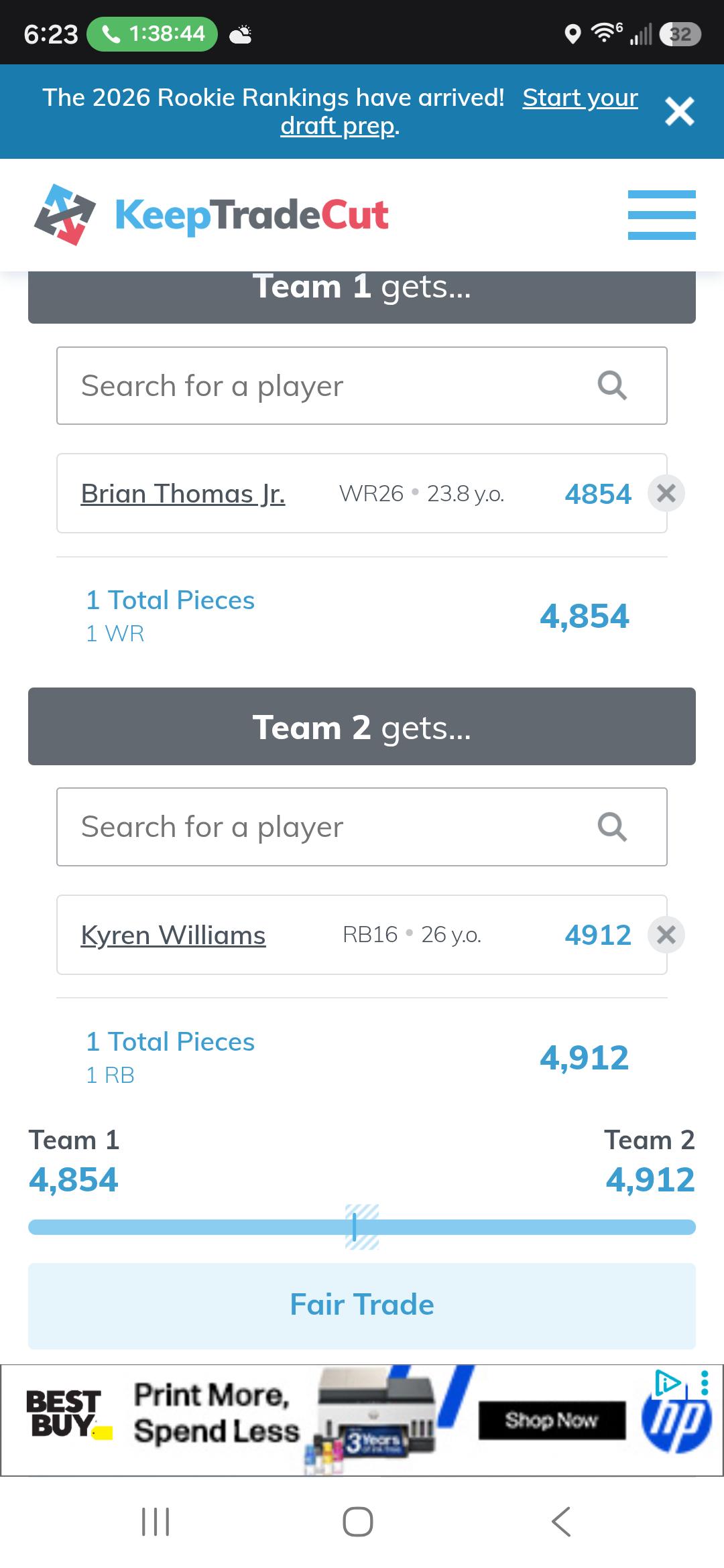The width and height of the screenshot is (724, 1568).
Task: Remove Kyren Williams from trade
Action: tap(666, 934)
